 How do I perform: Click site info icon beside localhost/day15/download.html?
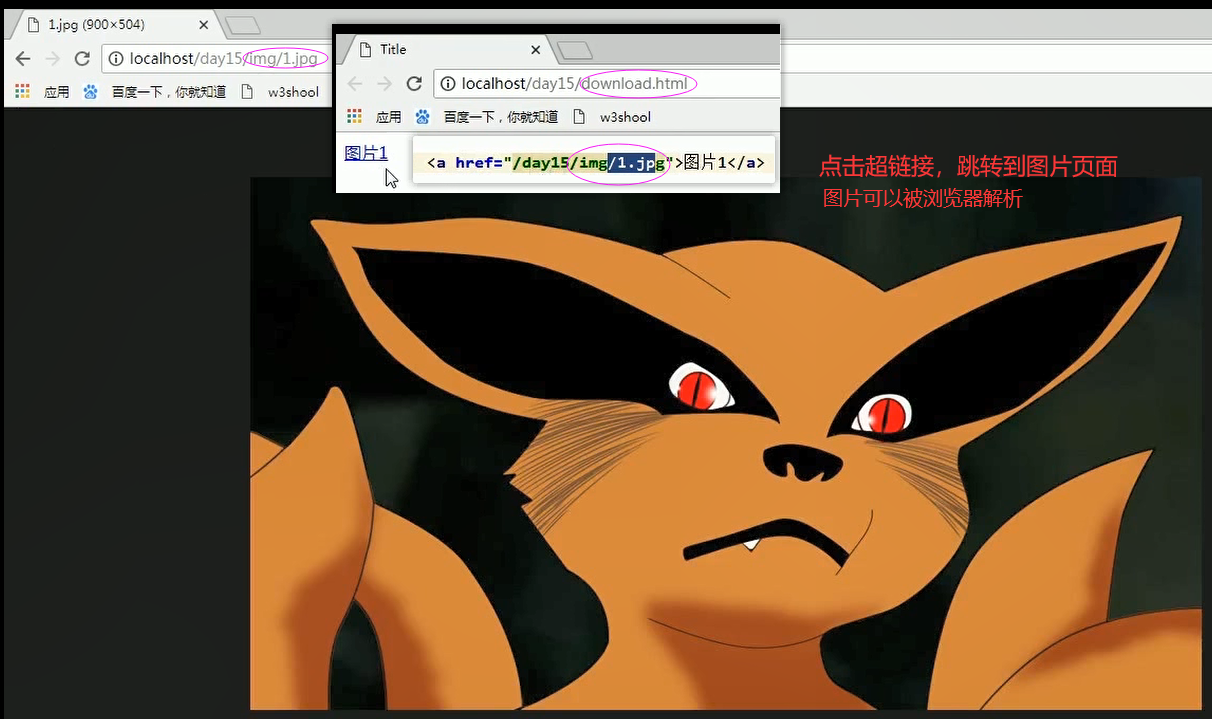click(x=448, y=84)
